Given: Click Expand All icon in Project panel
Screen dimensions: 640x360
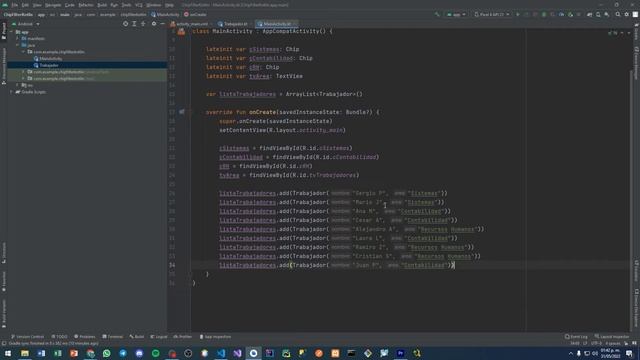Looking at the screenshot, I should coord(134,24).
